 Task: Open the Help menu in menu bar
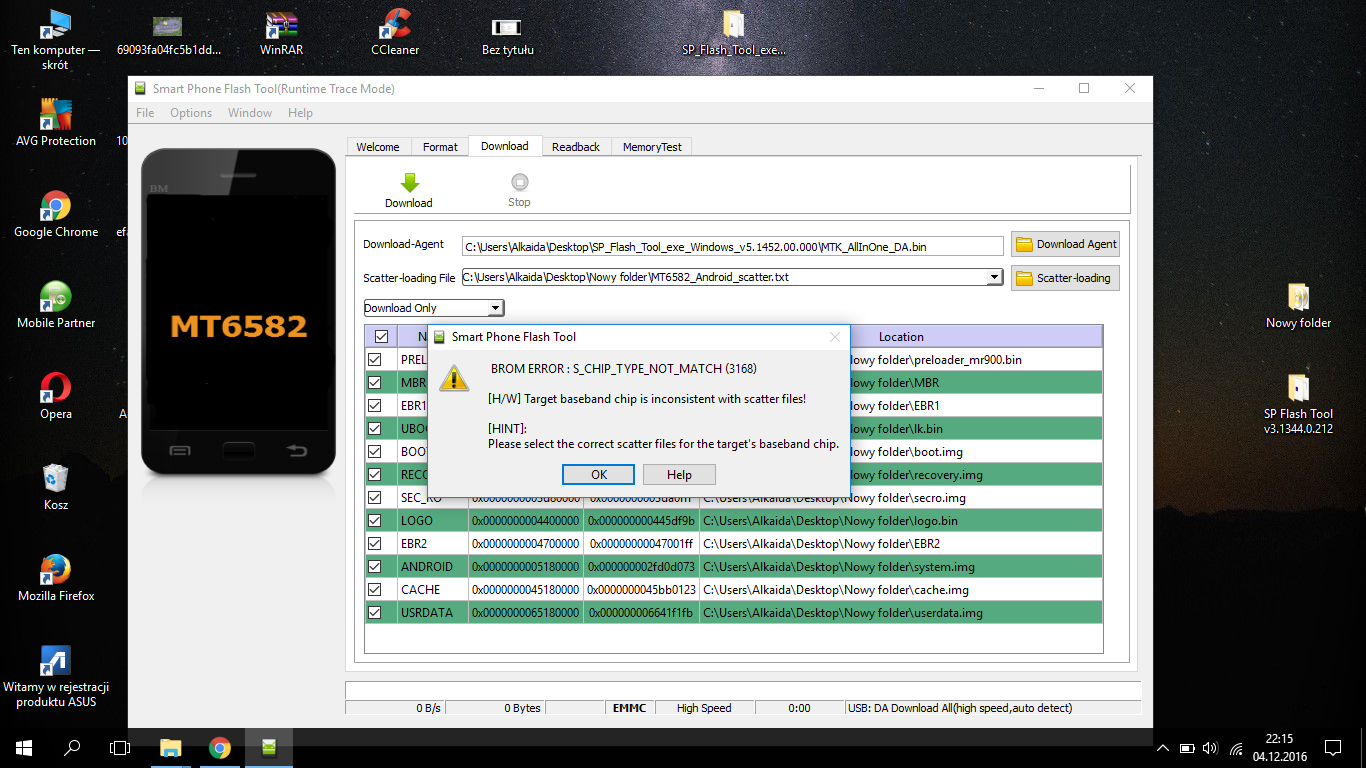pyautogui.click(x=300, y=113)
